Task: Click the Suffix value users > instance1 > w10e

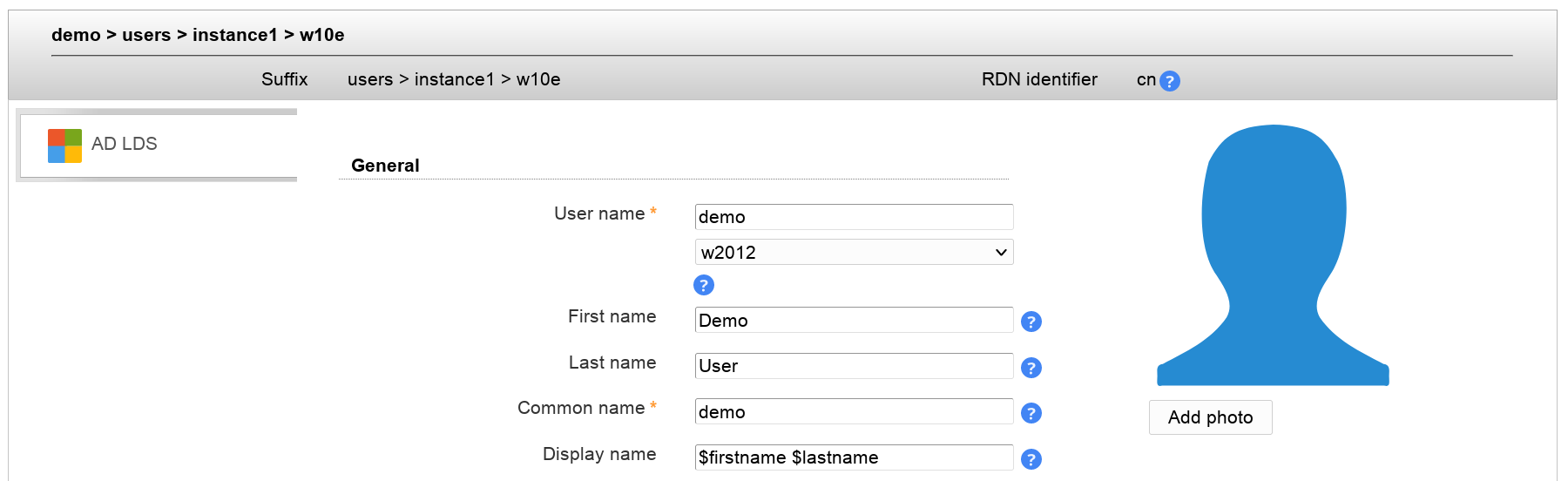Action: pos(454,79)
